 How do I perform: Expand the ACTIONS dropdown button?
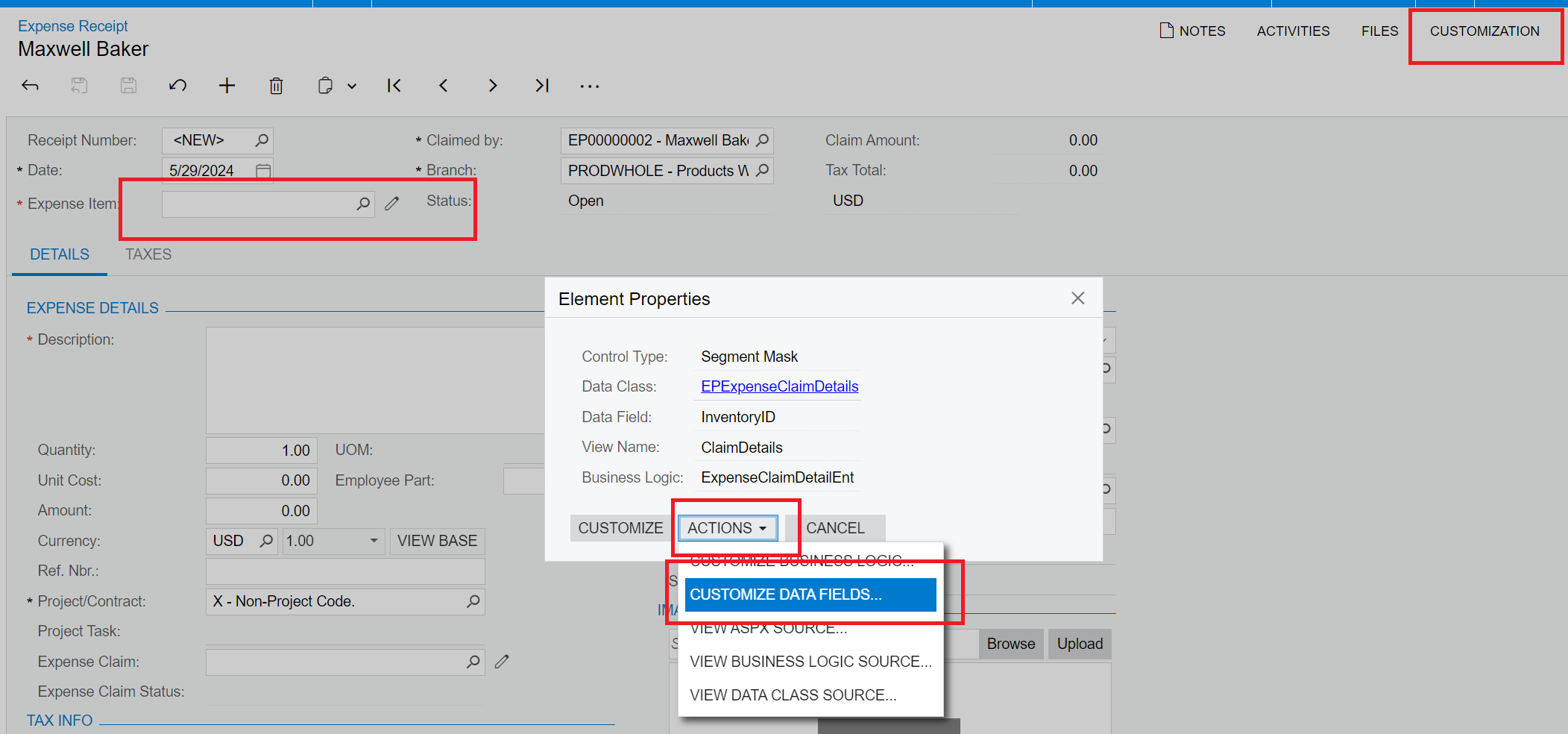pyautogui.click(x=727, y=528)
